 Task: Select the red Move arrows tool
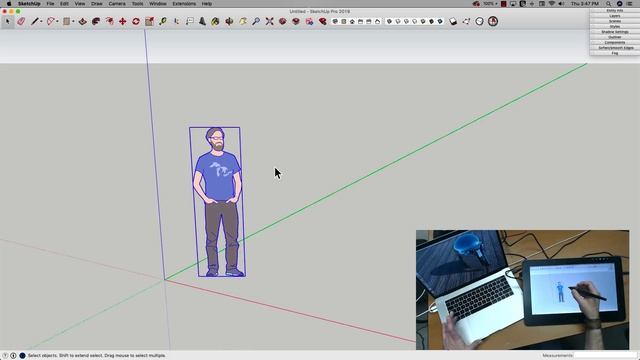tap(122, 21)
